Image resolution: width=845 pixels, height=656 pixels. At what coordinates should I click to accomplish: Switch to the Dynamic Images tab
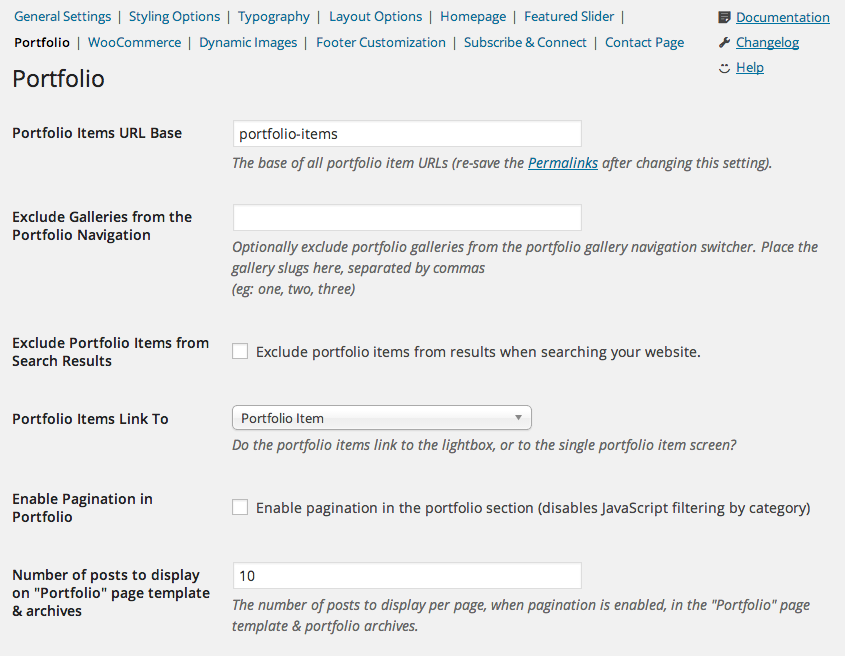[248, 42]
